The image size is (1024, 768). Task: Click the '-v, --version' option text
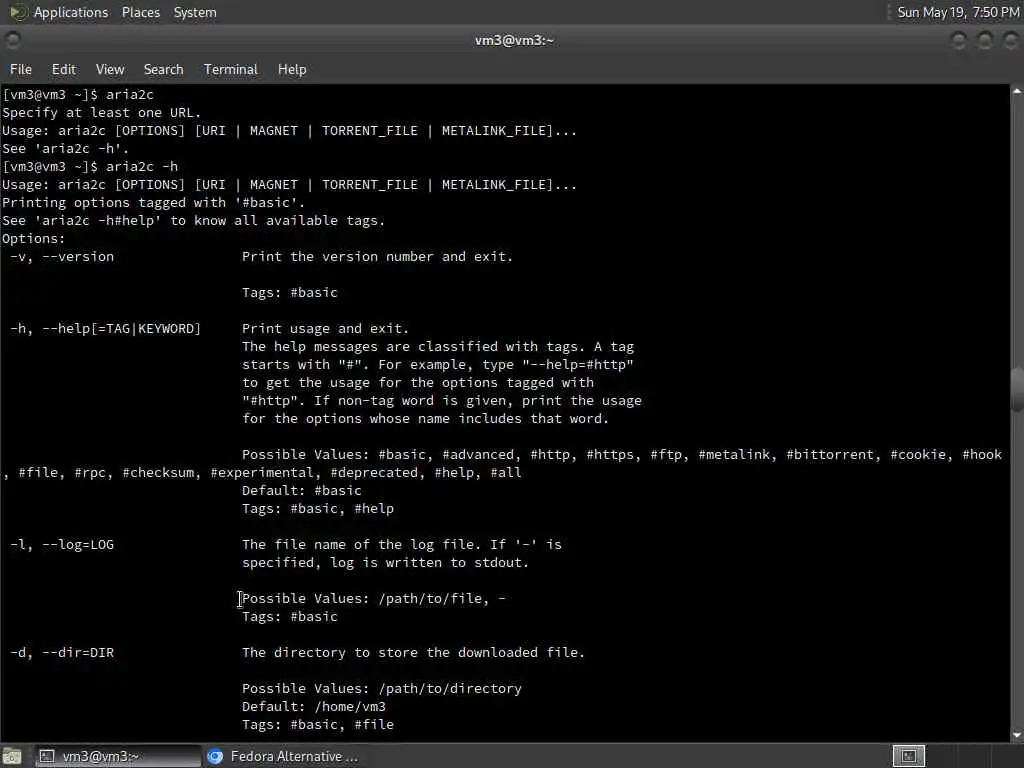62,257
